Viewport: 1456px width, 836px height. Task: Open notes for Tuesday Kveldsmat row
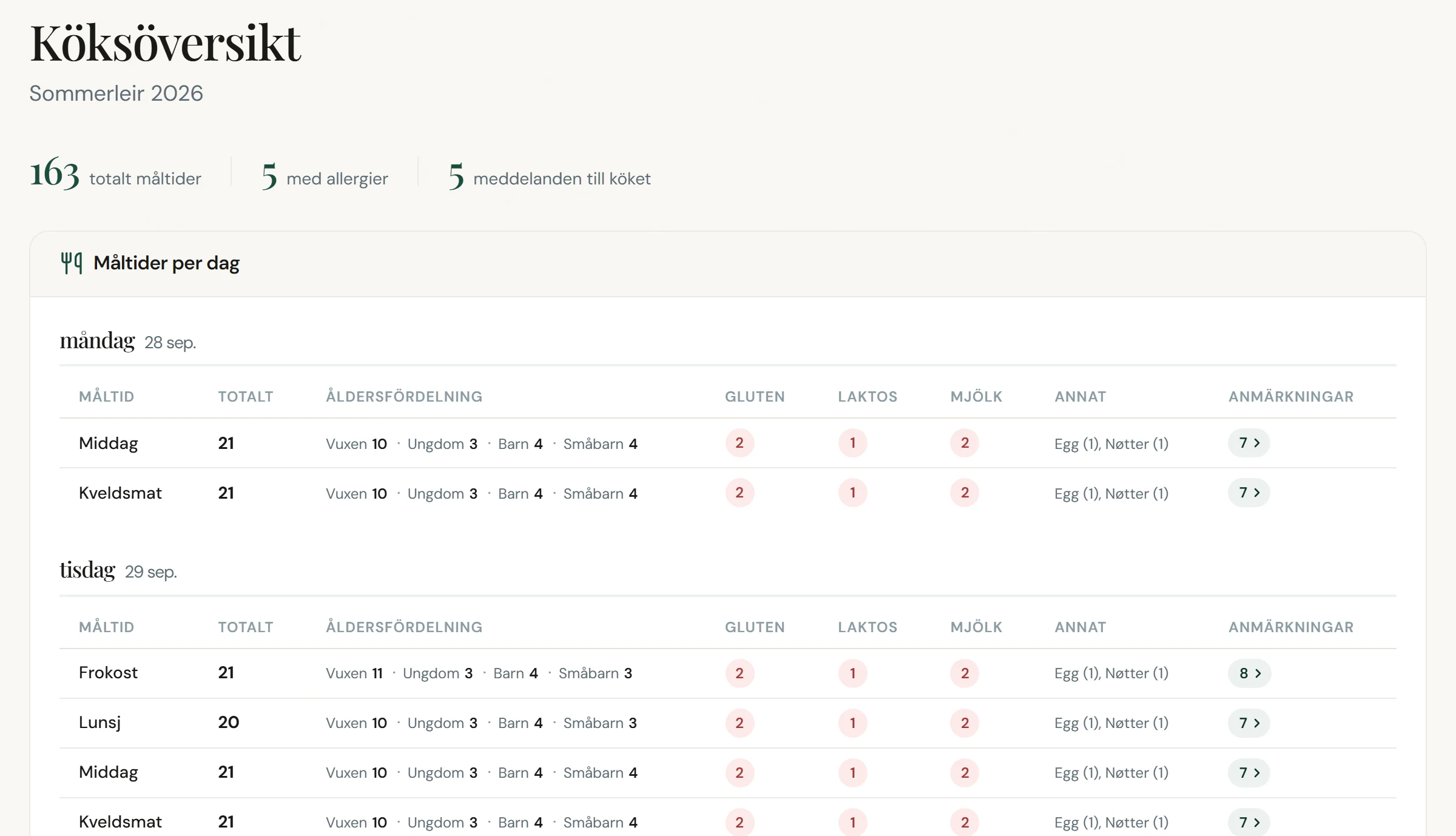(1249, 823)
